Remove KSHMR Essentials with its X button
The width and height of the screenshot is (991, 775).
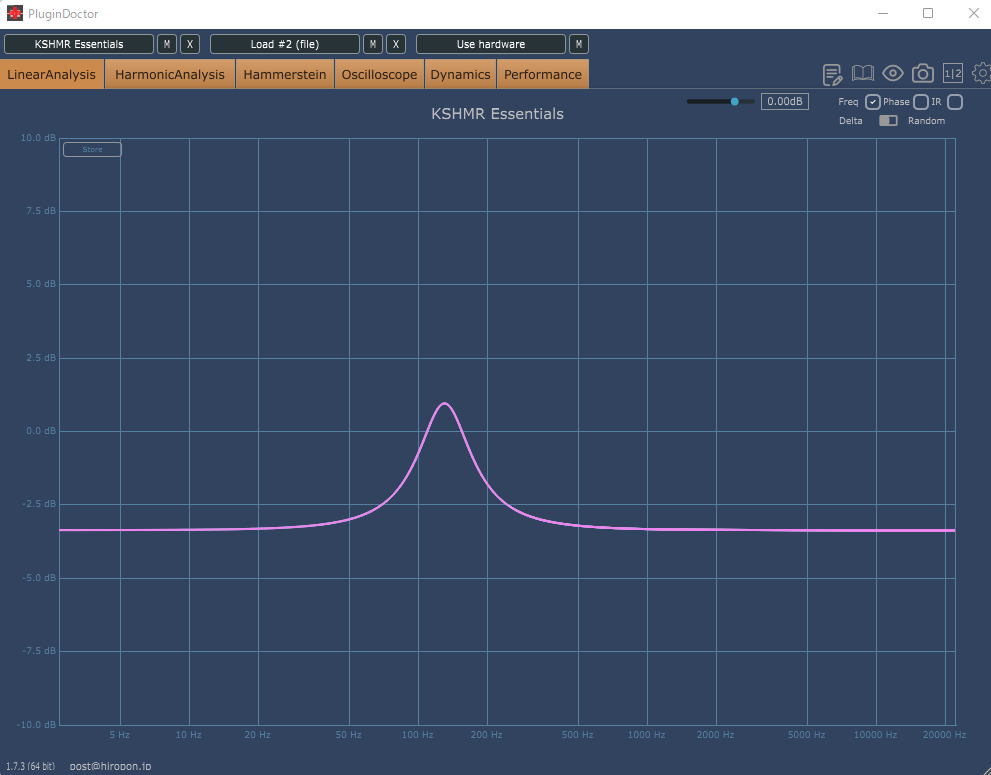(x=190, y=44)
